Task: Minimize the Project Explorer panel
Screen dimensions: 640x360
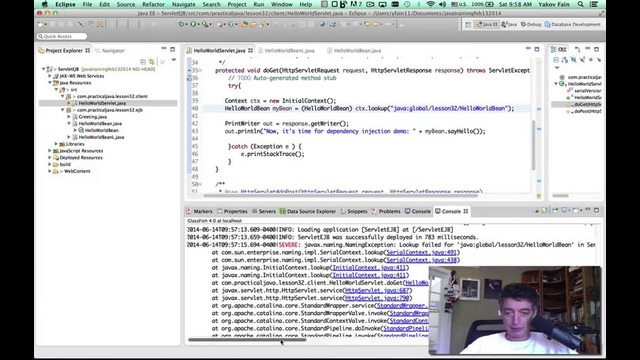Action: tap(164, 49)
